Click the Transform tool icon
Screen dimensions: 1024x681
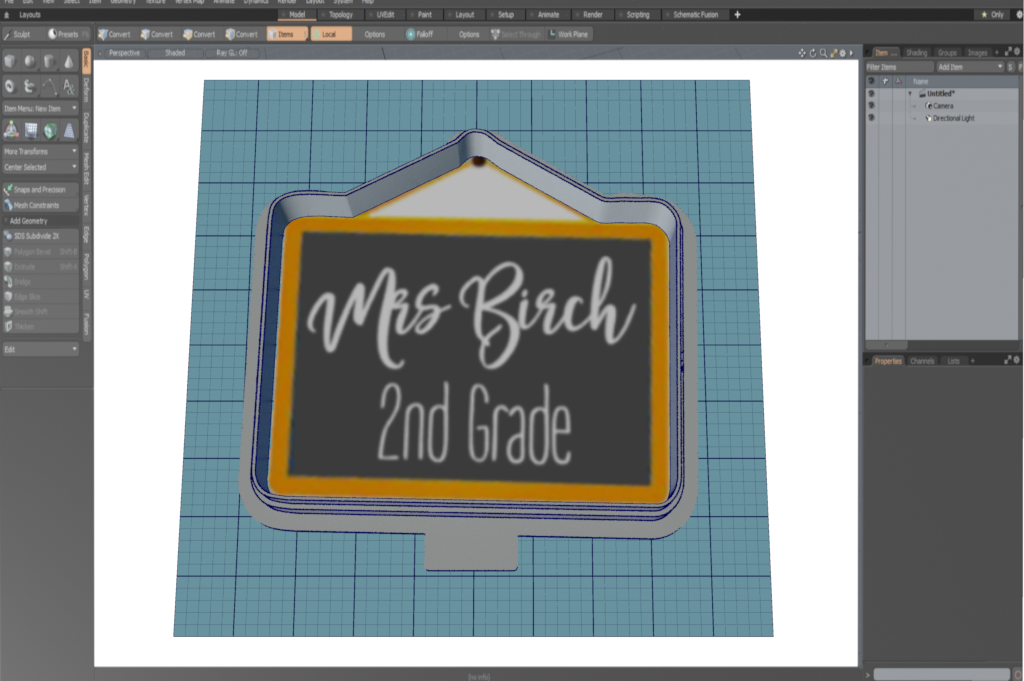(x=11, y=129)
